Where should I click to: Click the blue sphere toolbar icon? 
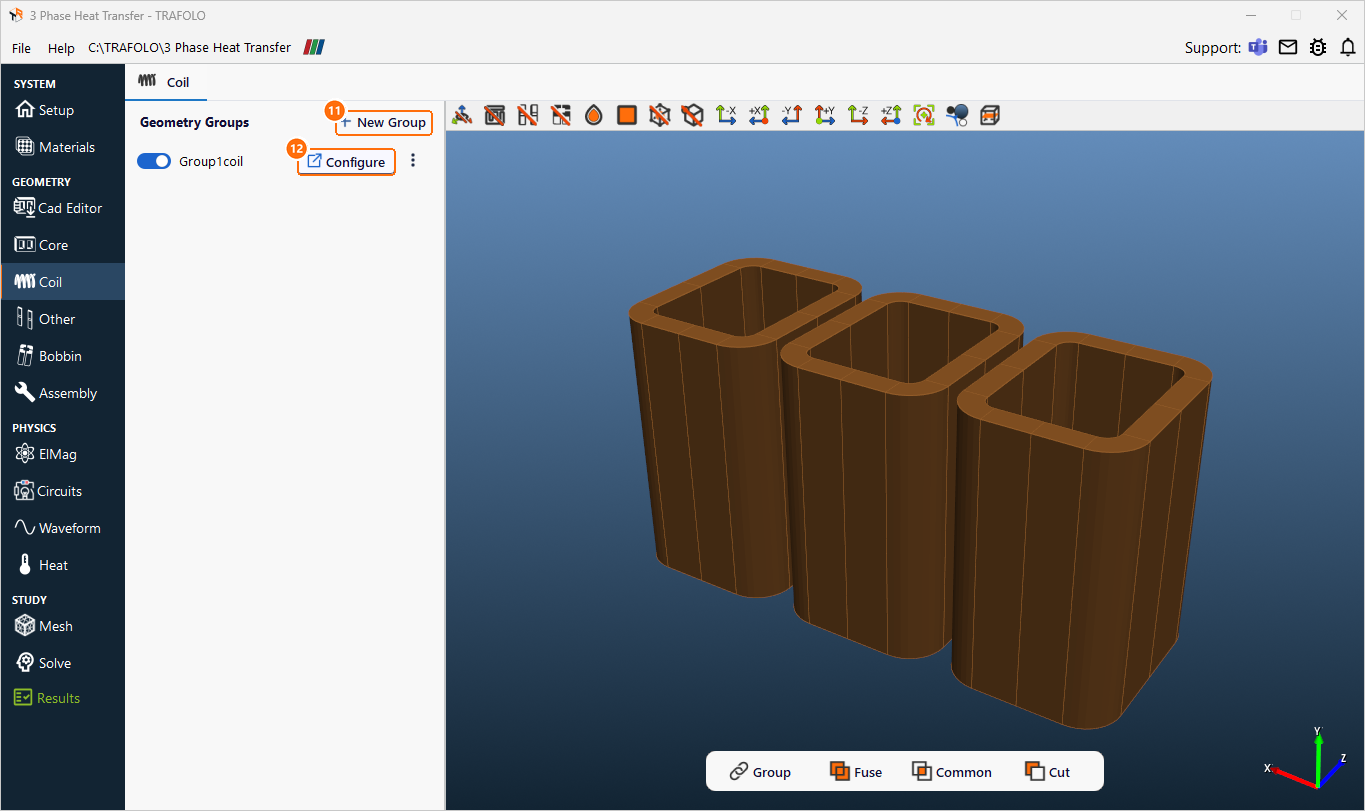957,115
